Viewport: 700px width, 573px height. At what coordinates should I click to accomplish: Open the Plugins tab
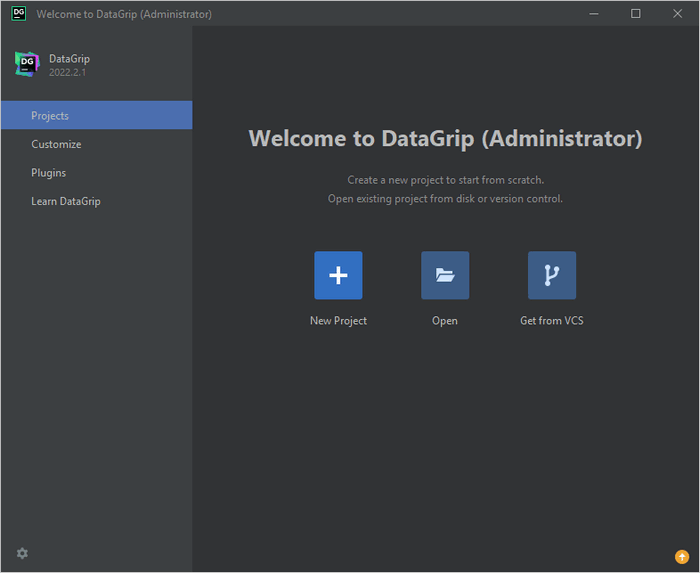[x=48, y=173]
